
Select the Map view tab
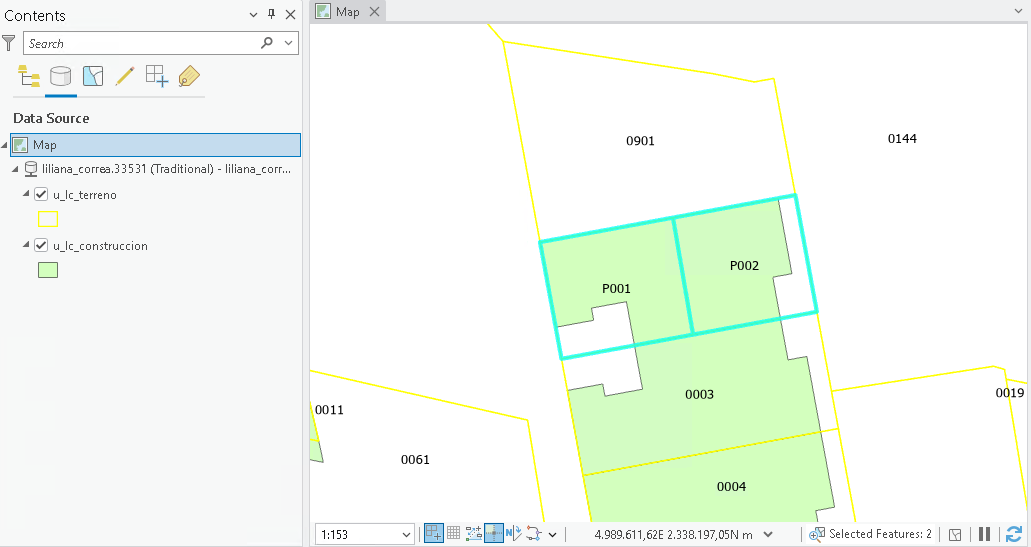pyautogui.click(x=348, y=12)
